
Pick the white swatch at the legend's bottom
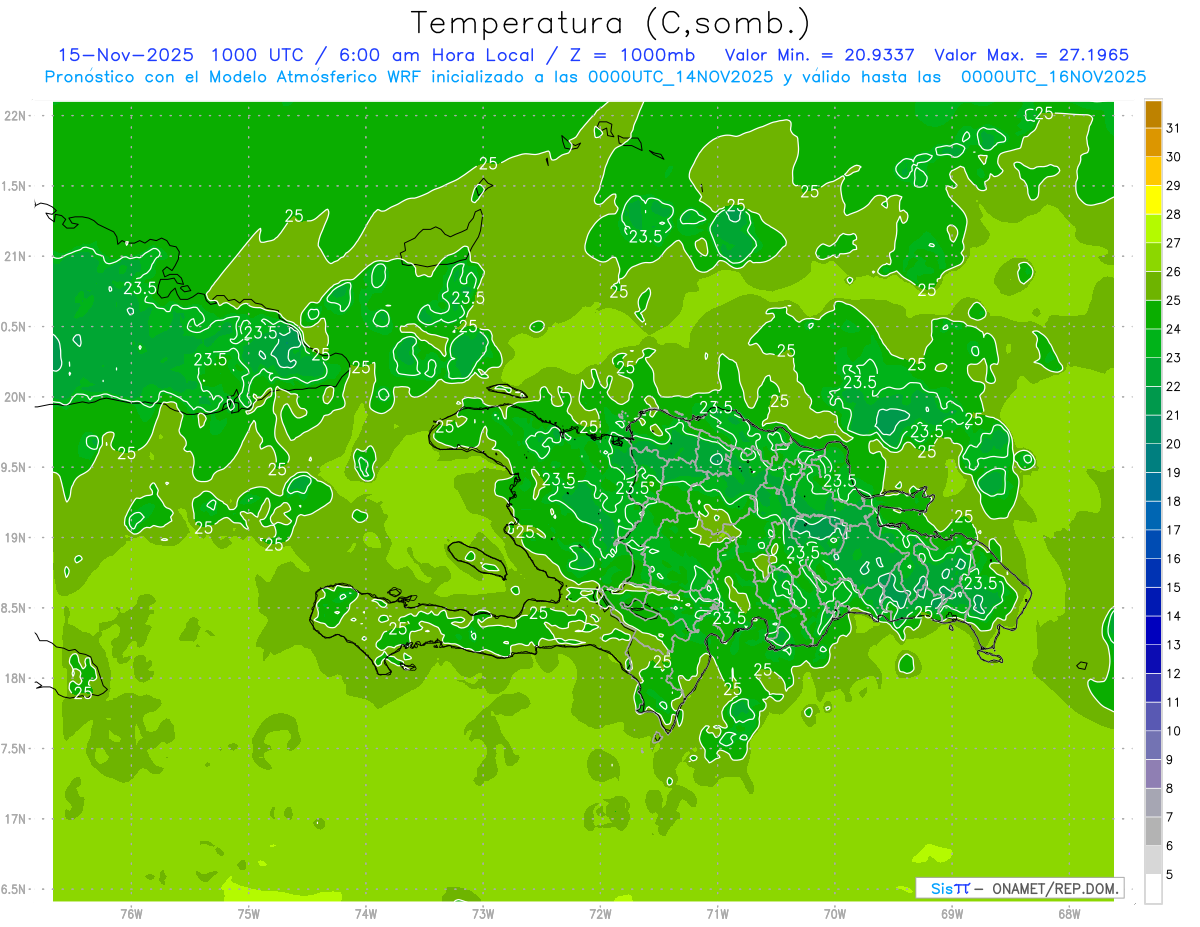pyautogui.click(x=1153, y=889)
